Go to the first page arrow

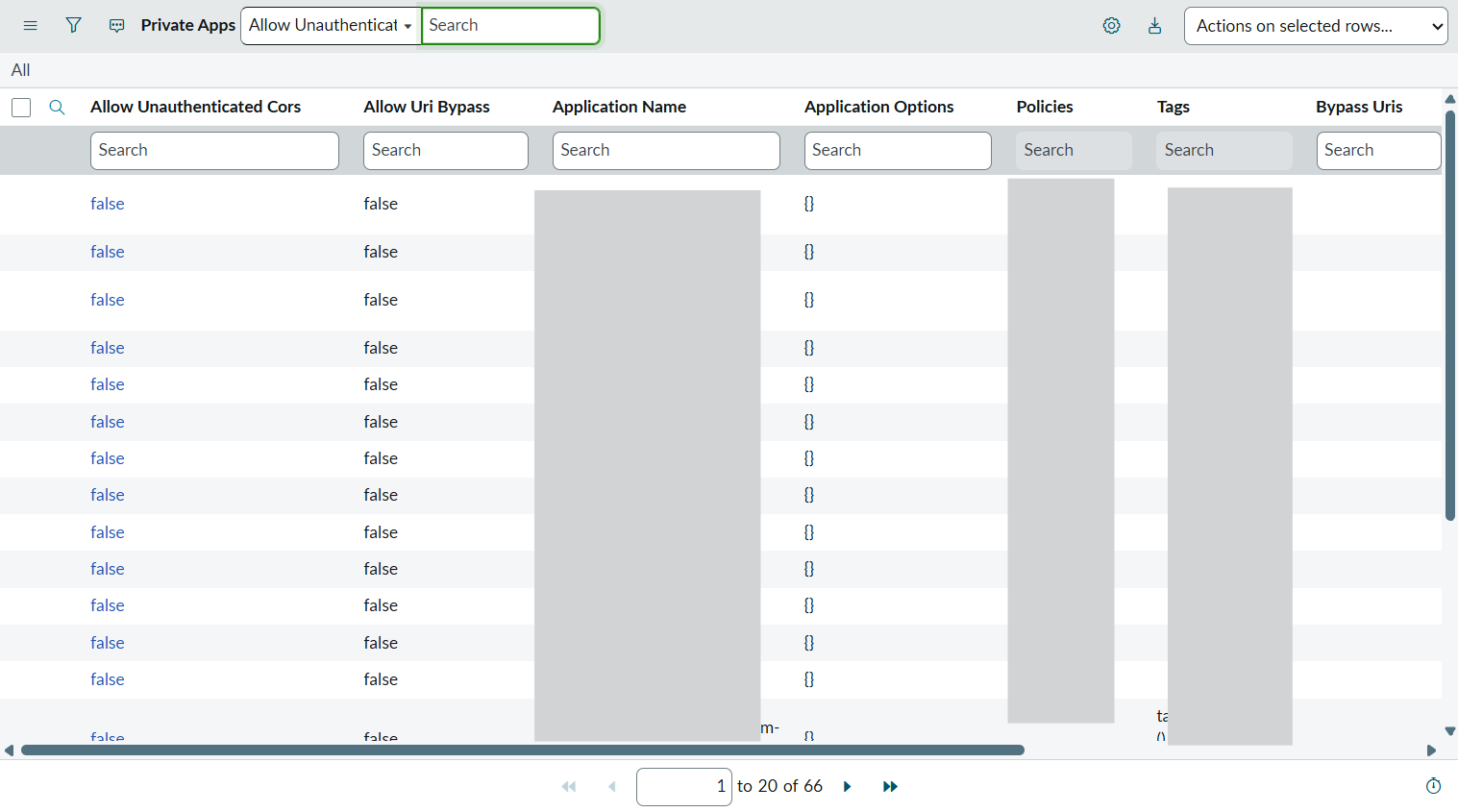(569, 786)
